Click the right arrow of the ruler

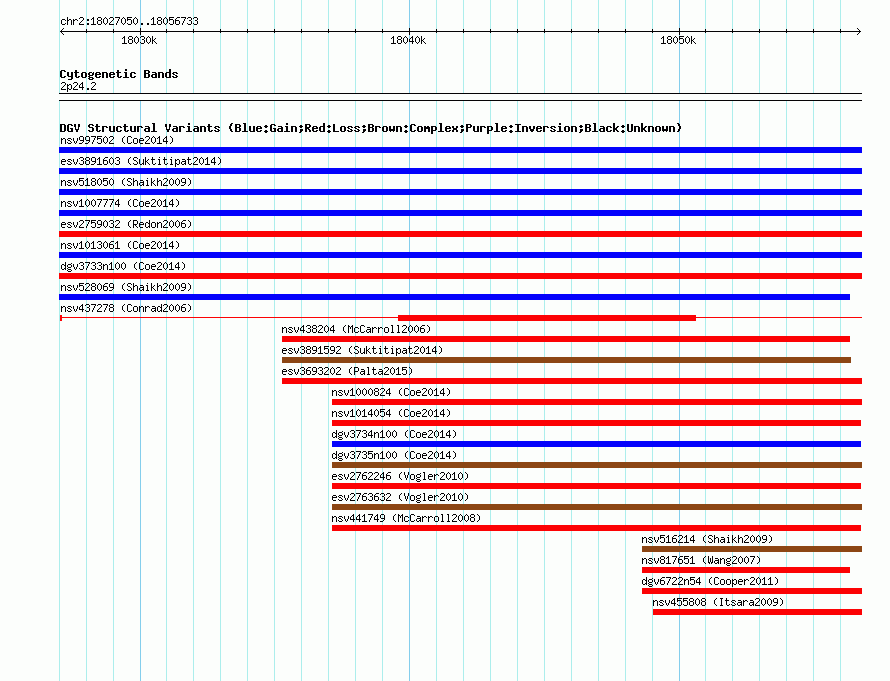coord(859,32)
